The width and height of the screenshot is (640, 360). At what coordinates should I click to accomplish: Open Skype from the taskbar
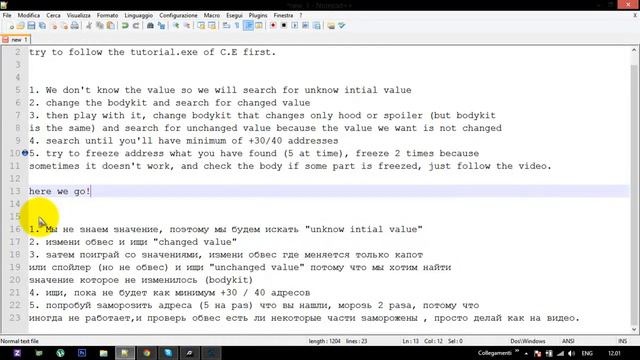pos(168,353)
